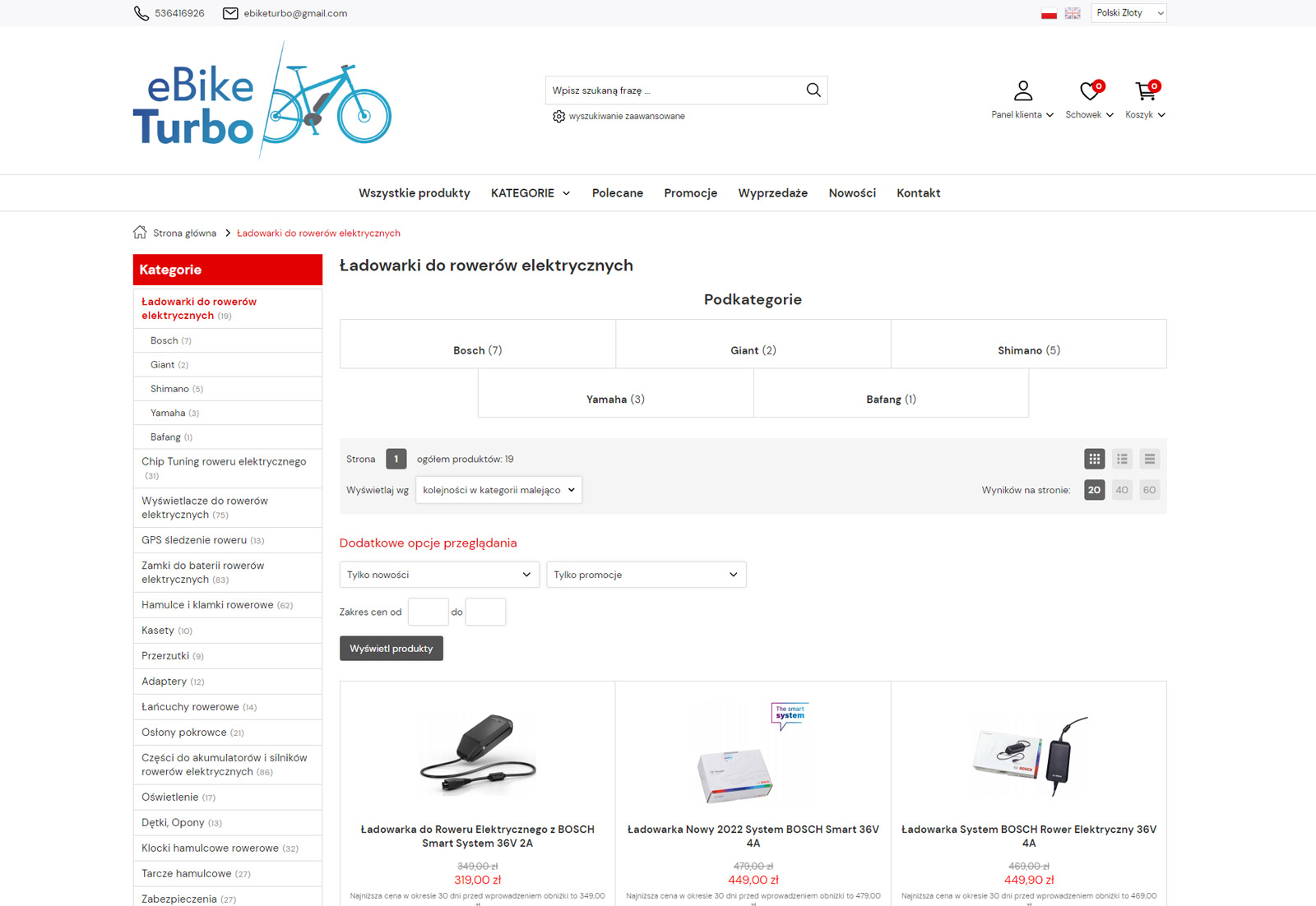
Task: Switch language with the Polish flag
Action: pos(1049,13)
